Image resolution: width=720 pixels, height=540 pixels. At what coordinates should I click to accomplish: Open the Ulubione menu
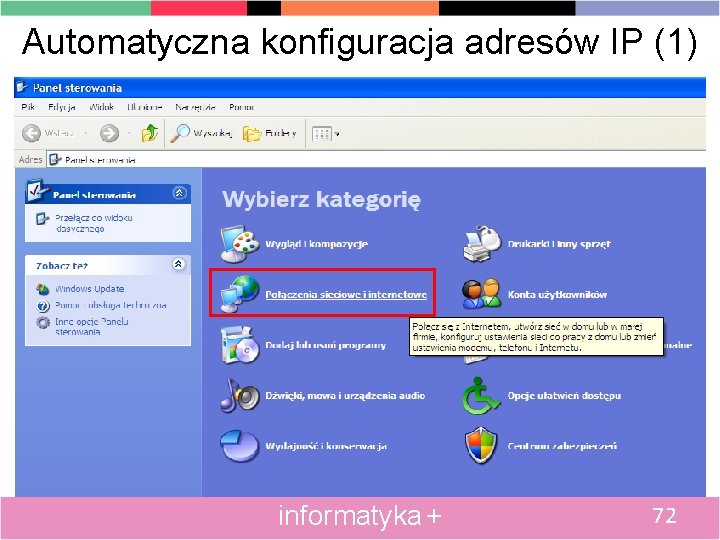click(144, 107)
